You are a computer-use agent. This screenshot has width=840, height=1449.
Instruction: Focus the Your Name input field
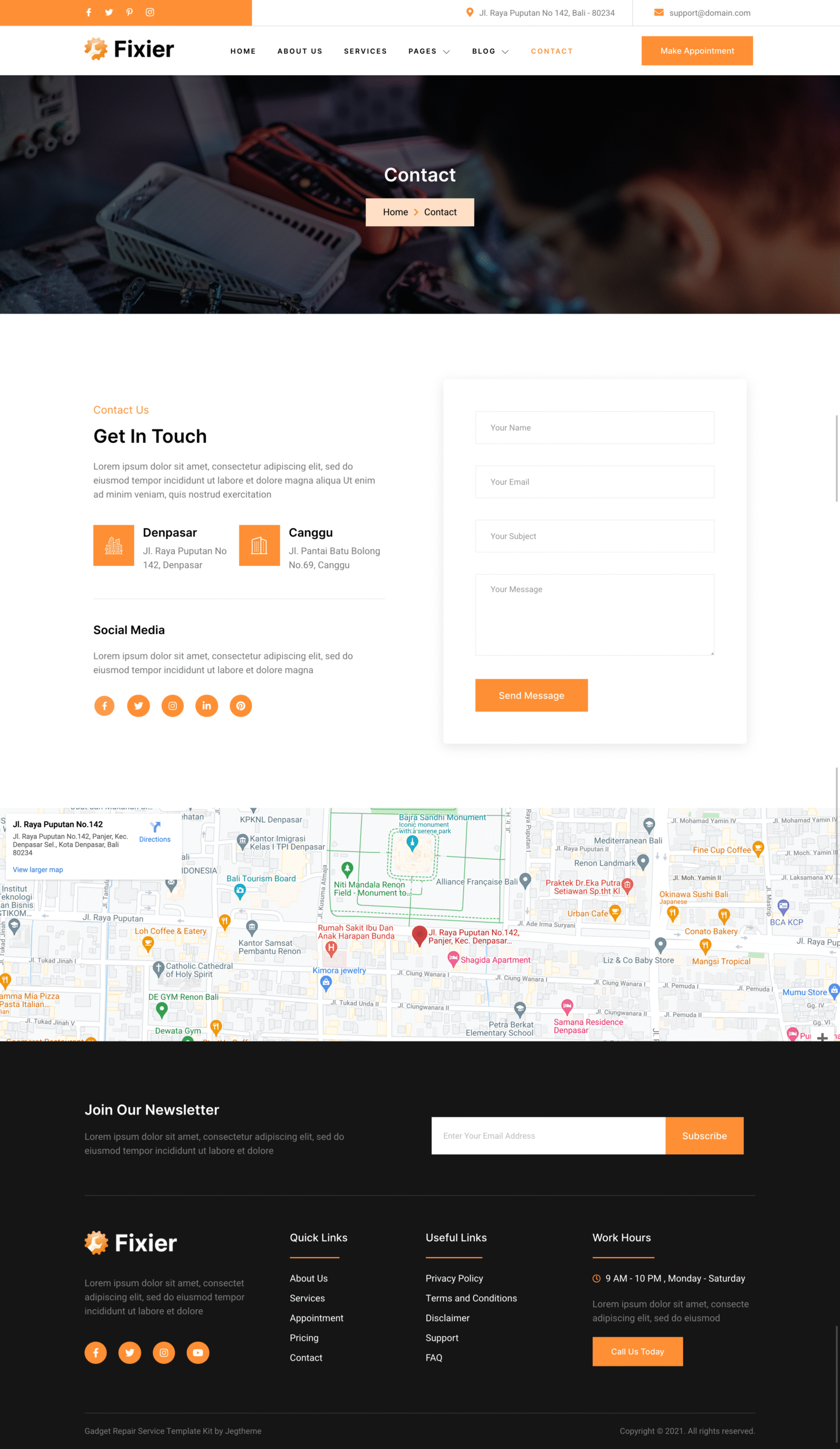[x=594, y=427]
